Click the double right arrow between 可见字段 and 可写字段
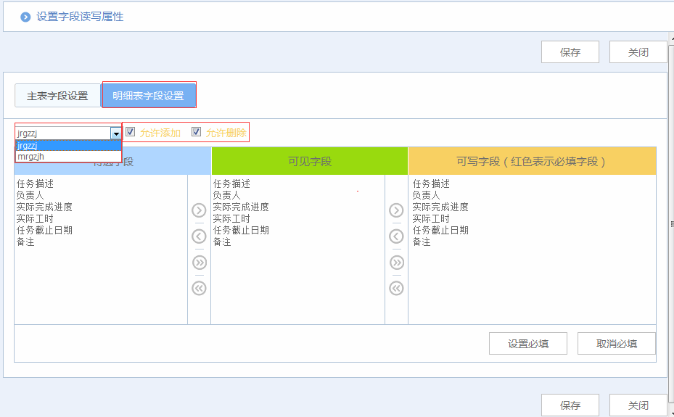The image size is (674, 417). (396, 263)
